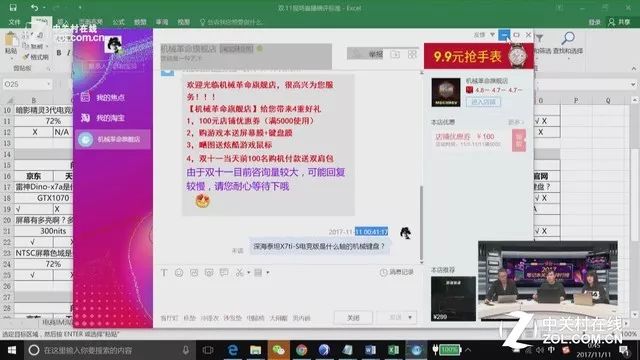Viewport: 640px width, 360px height.
Task: Click the 进入店铺 enter shop button
Action: tap(483, 102)
